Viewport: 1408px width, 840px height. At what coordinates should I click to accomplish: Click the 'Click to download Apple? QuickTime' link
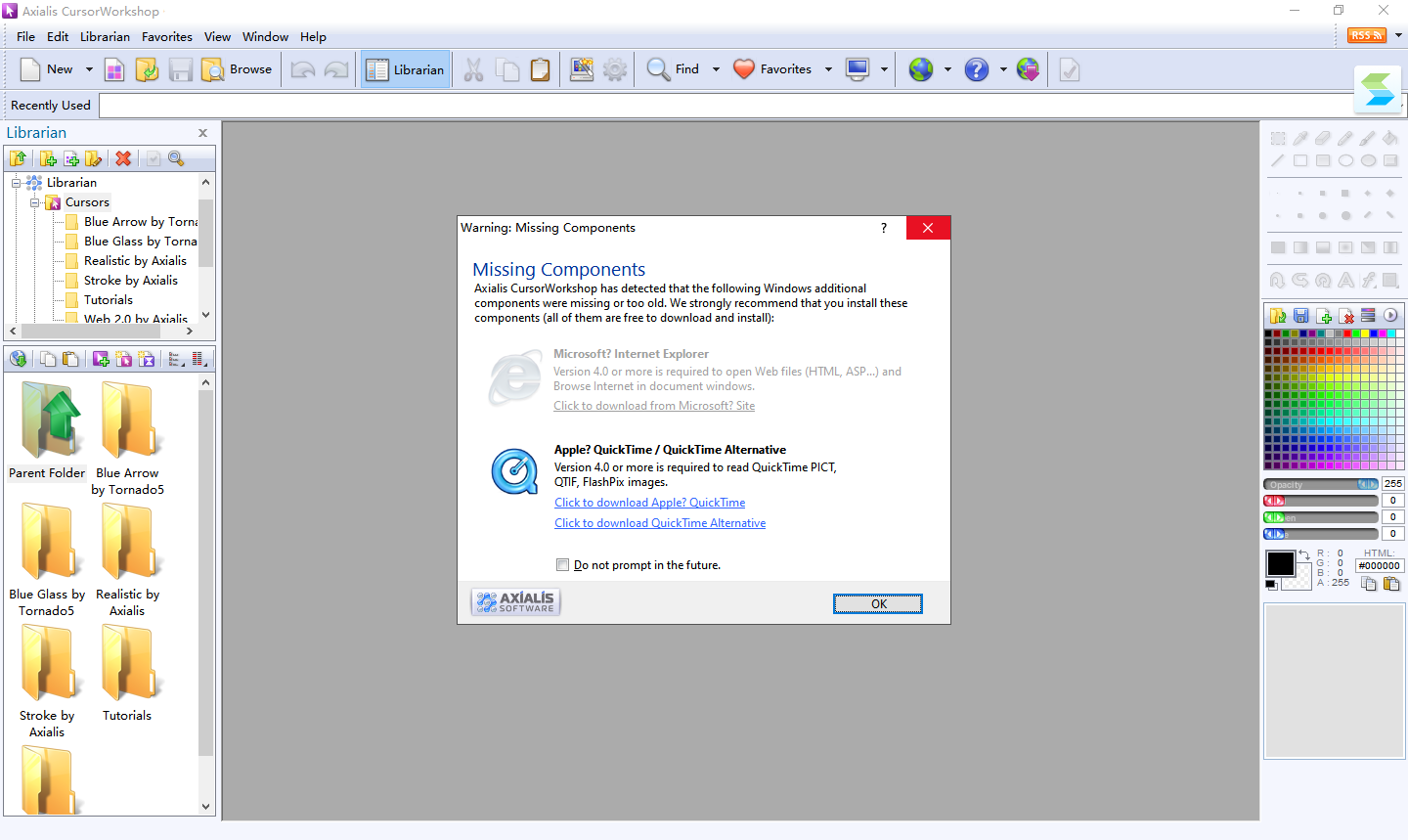pyautogui.click(x=650, y=503)
